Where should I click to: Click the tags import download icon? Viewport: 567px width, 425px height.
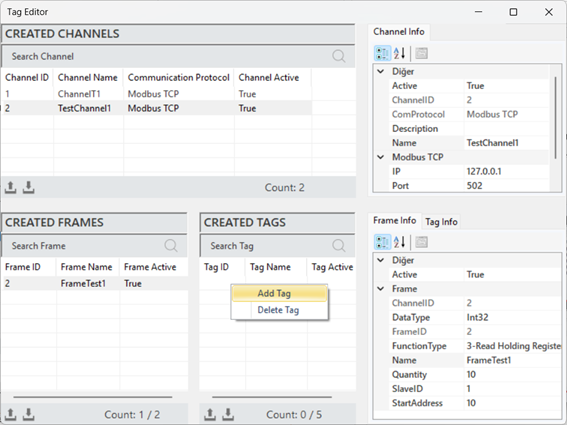(x=228, y=414)
